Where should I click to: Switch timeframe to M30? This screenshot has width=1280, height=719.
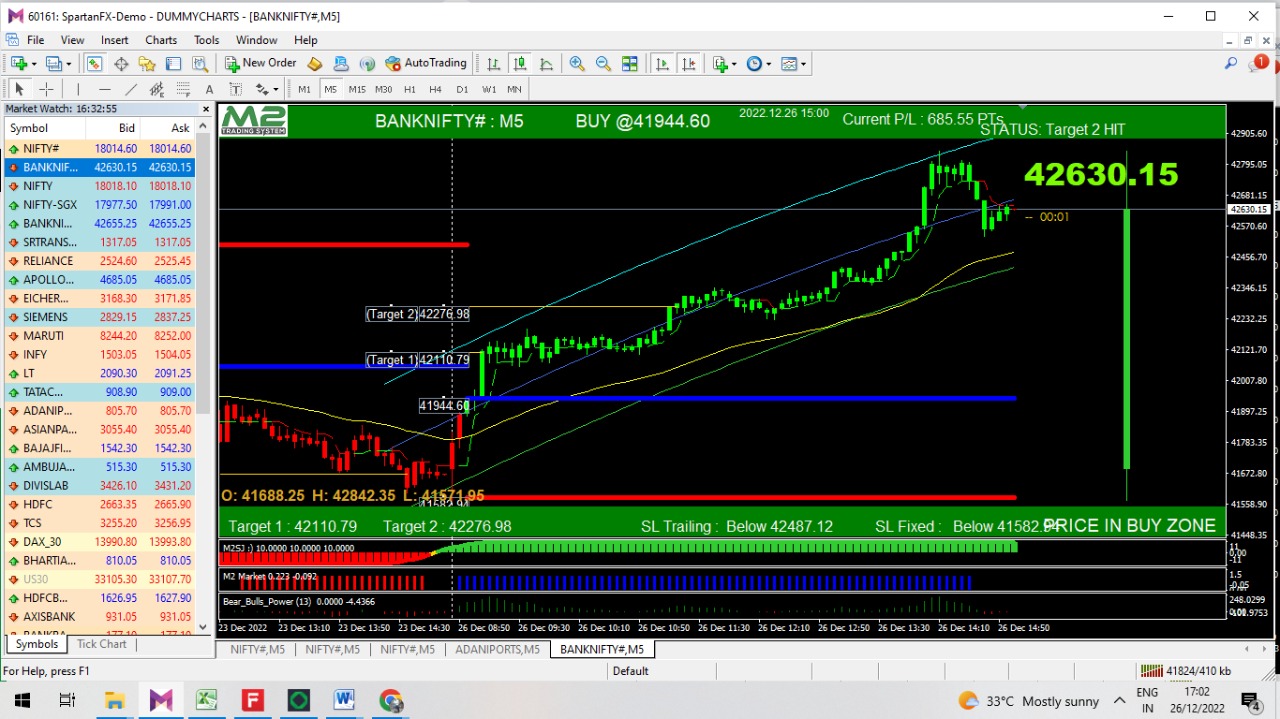(383, 89)
